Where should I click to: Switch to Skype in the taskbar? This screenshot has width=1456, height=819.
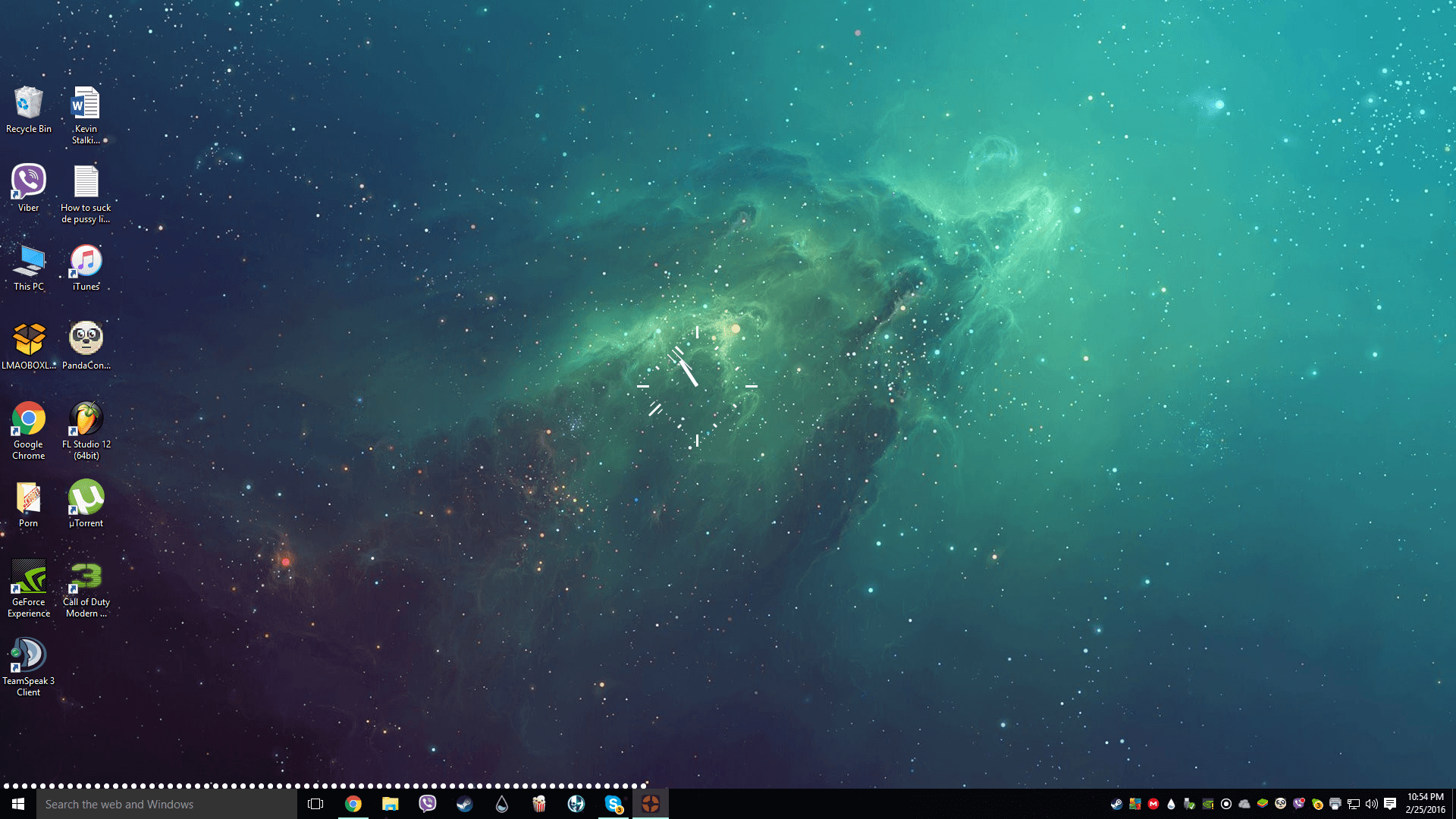tap(613, 804)
